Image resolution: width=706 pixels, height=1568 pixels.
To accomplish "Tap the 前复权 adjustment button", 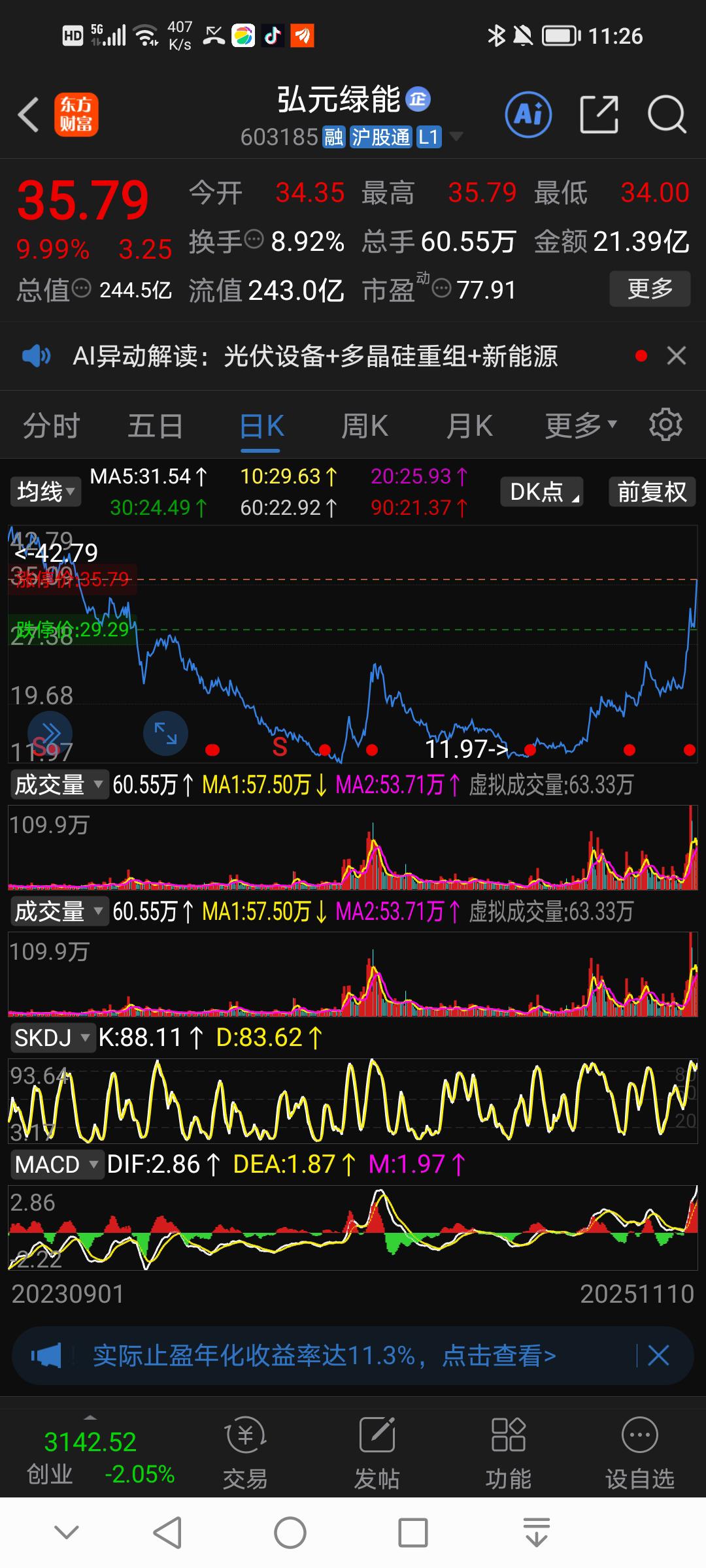I will pos(652,491).
